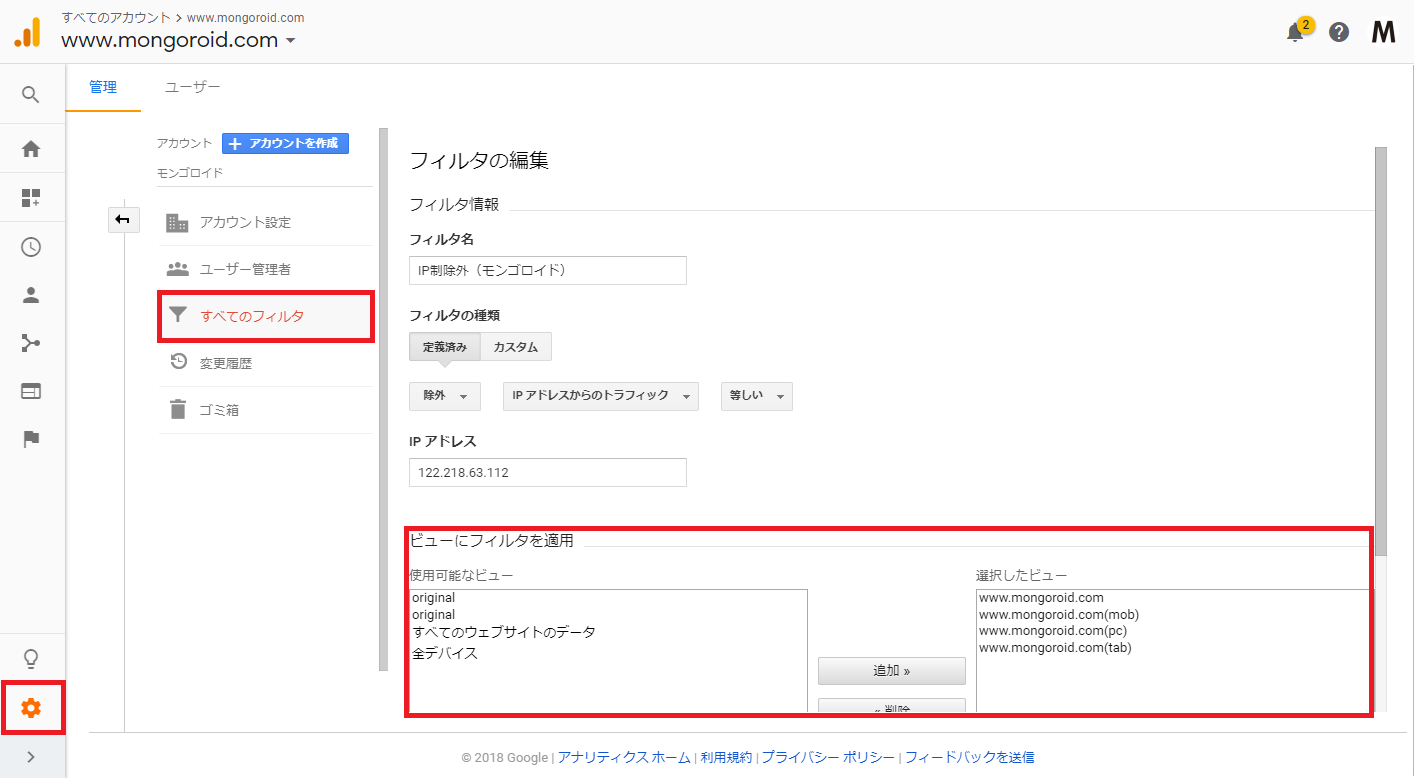The width and height of the screenshot is (1414, 778).
Task: Open the 除外 filter type dropdown
Action: coord(445,396)
